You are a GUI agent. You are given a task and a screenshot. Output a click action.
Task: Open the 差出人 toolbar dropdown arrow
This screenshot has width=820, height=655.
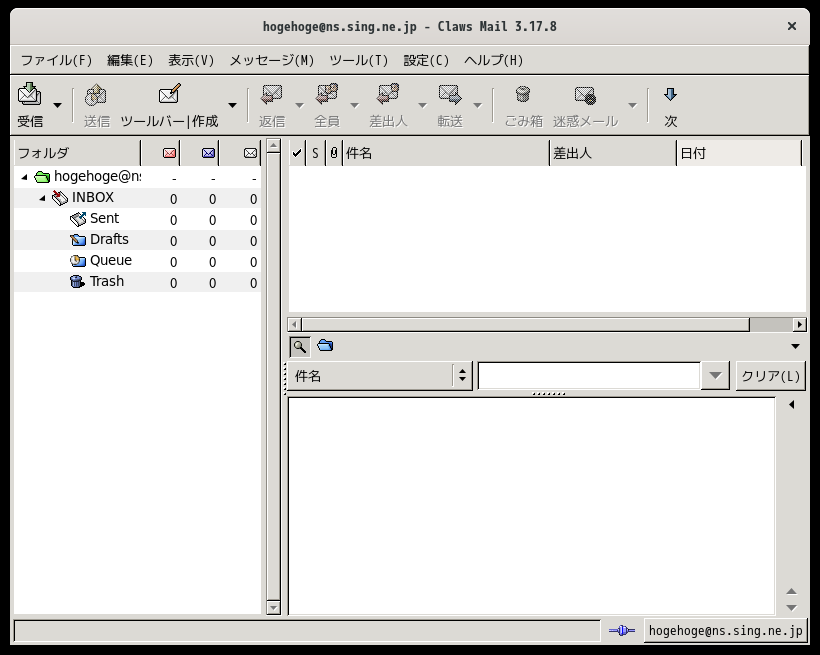coord(423,105)
